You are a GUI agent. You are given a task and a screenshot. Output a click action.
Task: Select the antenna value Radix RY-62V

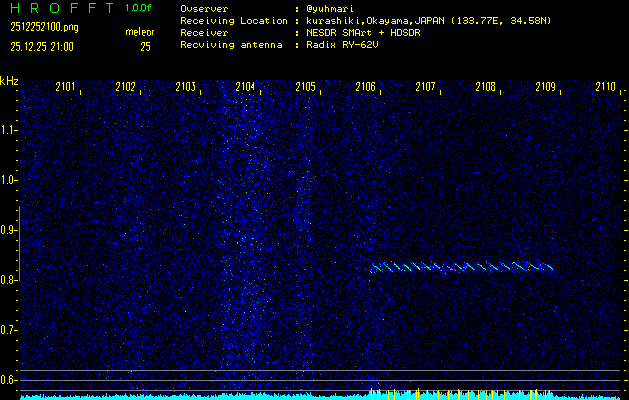click(x=342, y=45)
